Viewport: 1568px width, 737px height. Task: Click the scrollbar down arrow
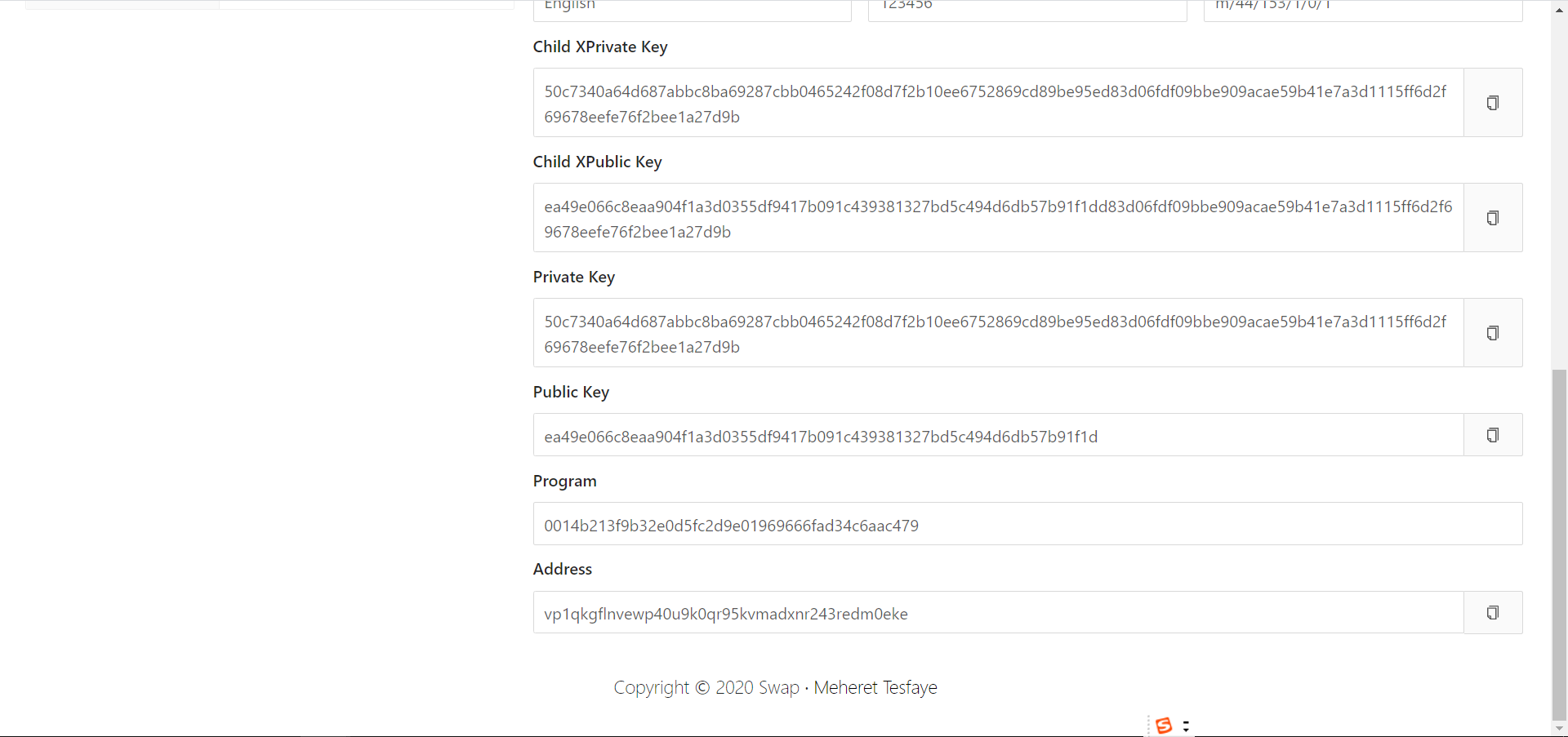click(1559, 728)
